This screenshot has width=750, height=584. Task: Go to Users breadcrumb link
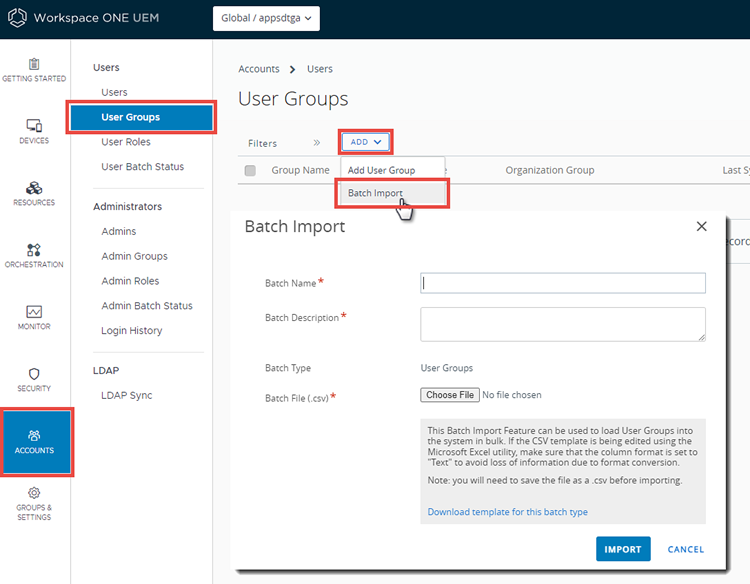point(320,69)
